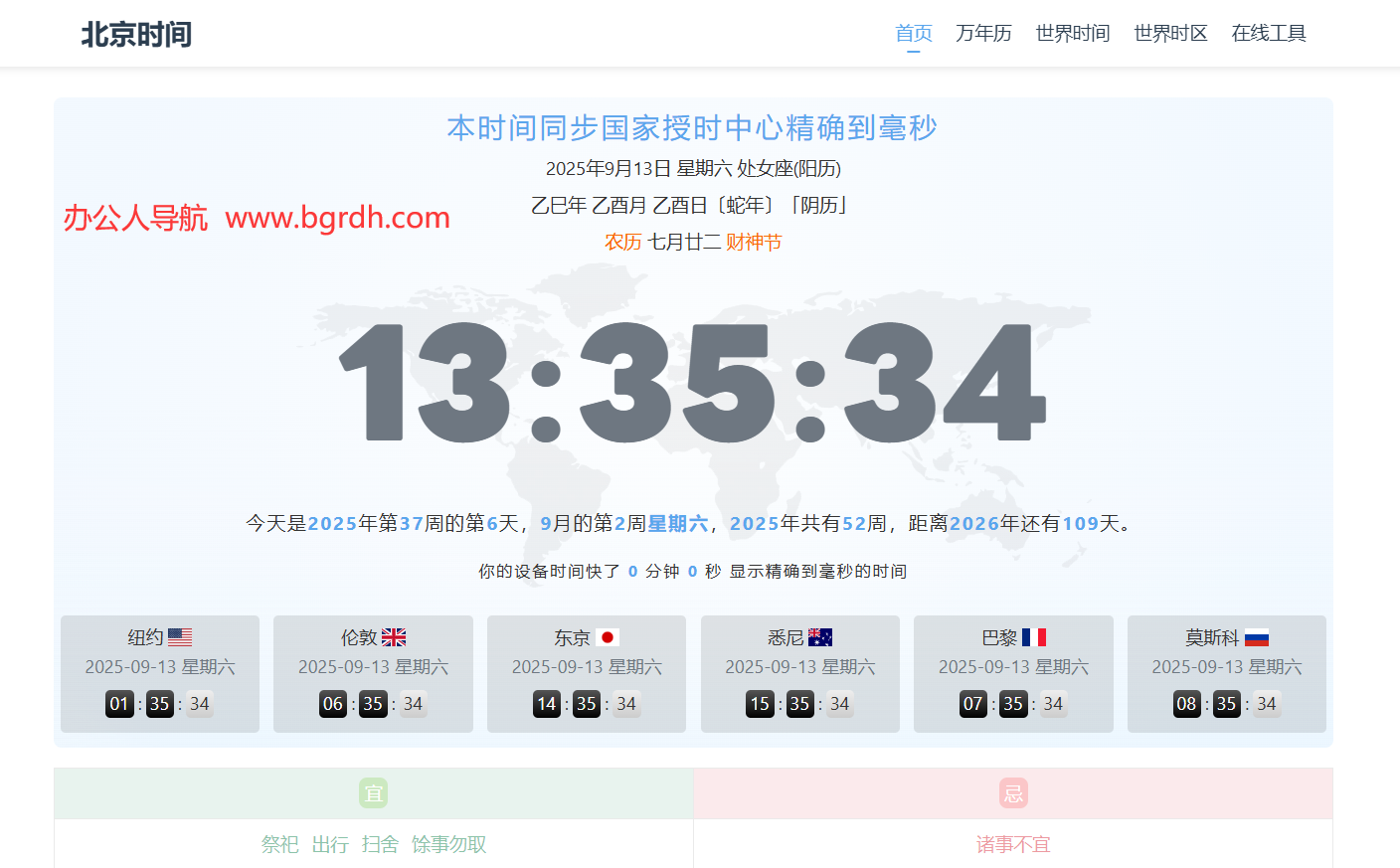This screenshot has width=1400, height=868.
Task: Click the UK flag icon beside 伦敦
Action: click(x=394, y=637)
